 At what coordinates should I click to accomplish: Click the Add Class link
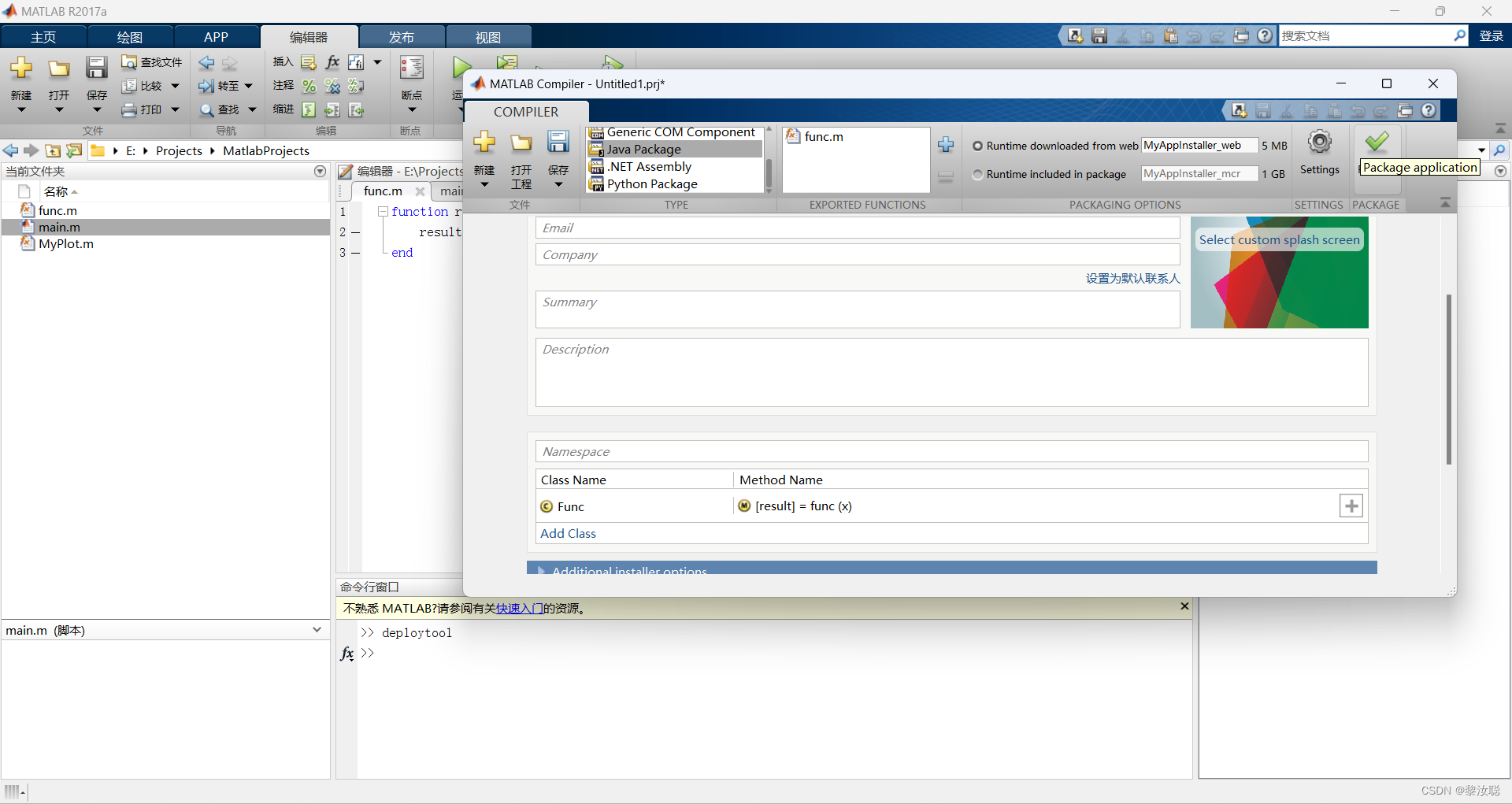click(568, 533)
